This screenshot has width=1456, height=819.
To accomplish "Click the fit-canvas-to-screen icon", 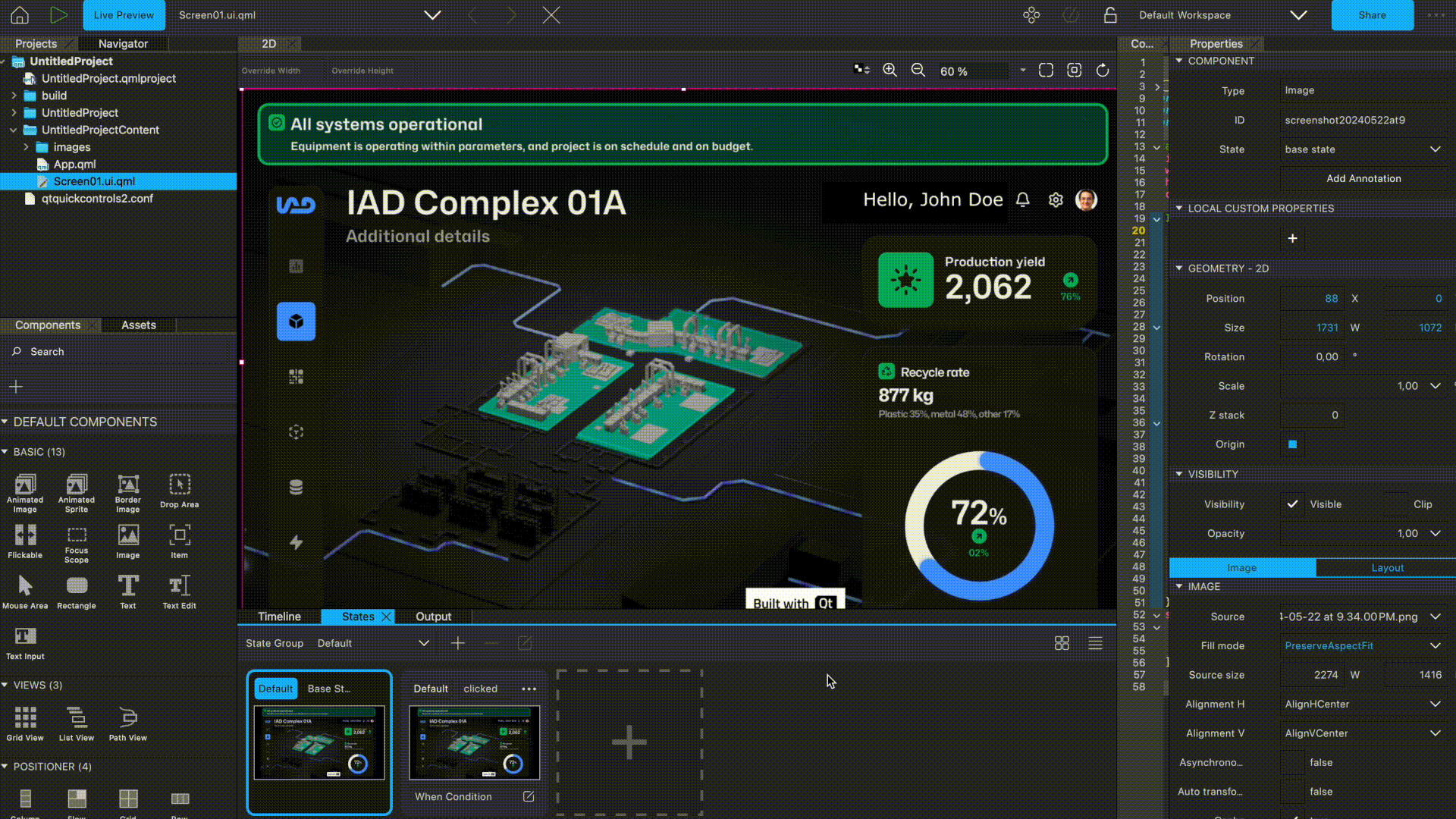I will 1046,70.
